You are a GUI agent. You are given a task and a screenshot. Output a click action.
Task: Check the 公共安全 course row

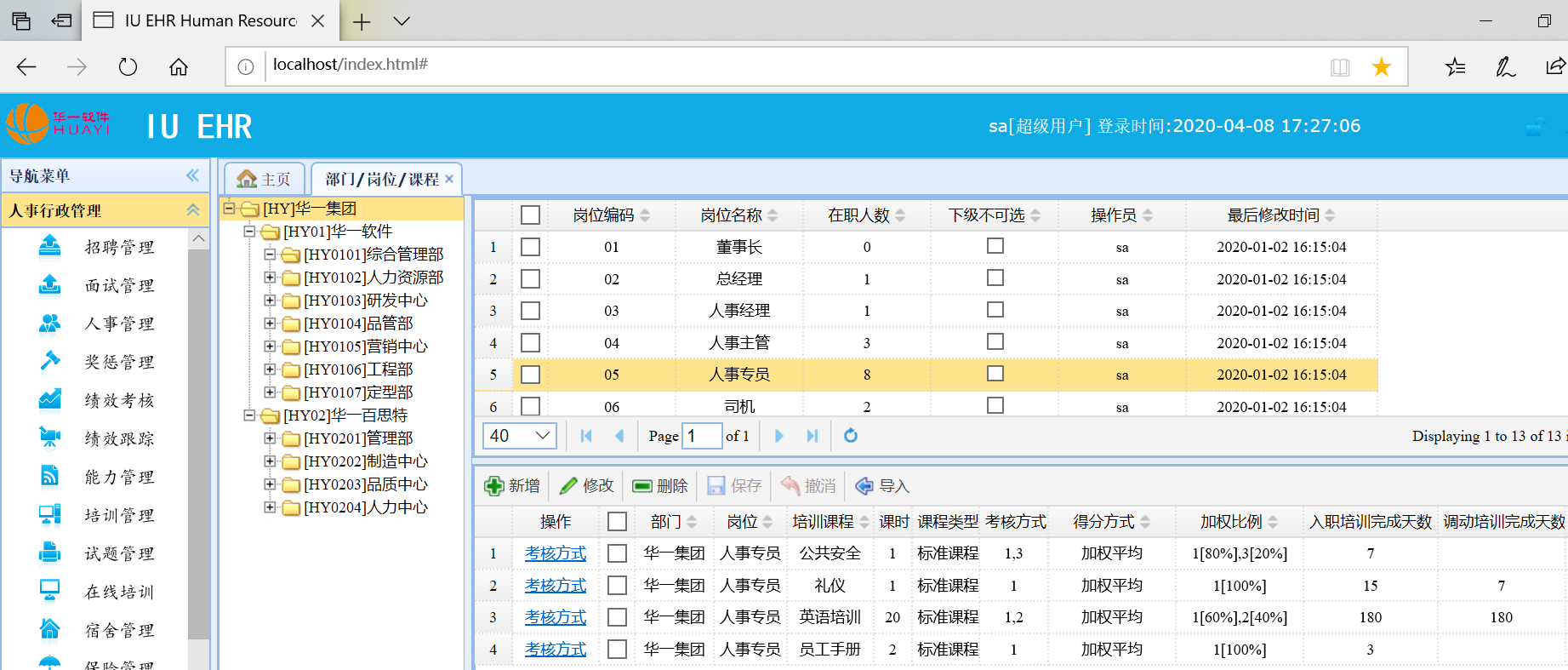(618, 553)
